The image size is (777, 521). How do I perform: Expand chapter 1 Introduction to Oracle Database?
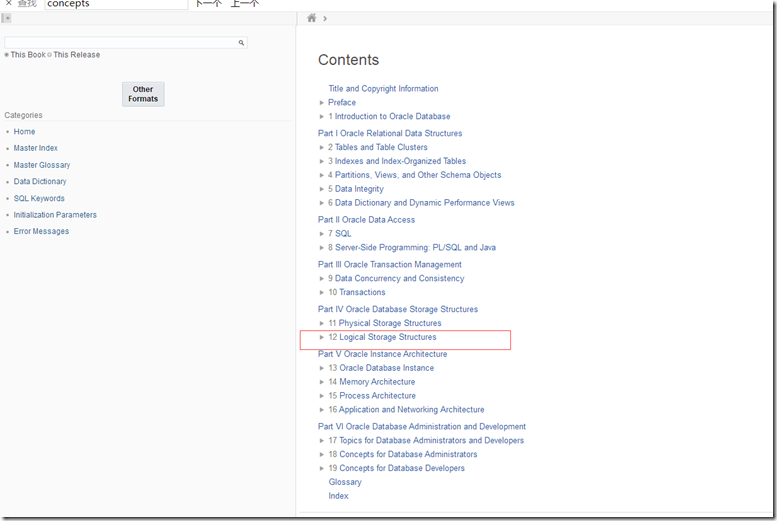pyautogui.click(x=322, y=116)
